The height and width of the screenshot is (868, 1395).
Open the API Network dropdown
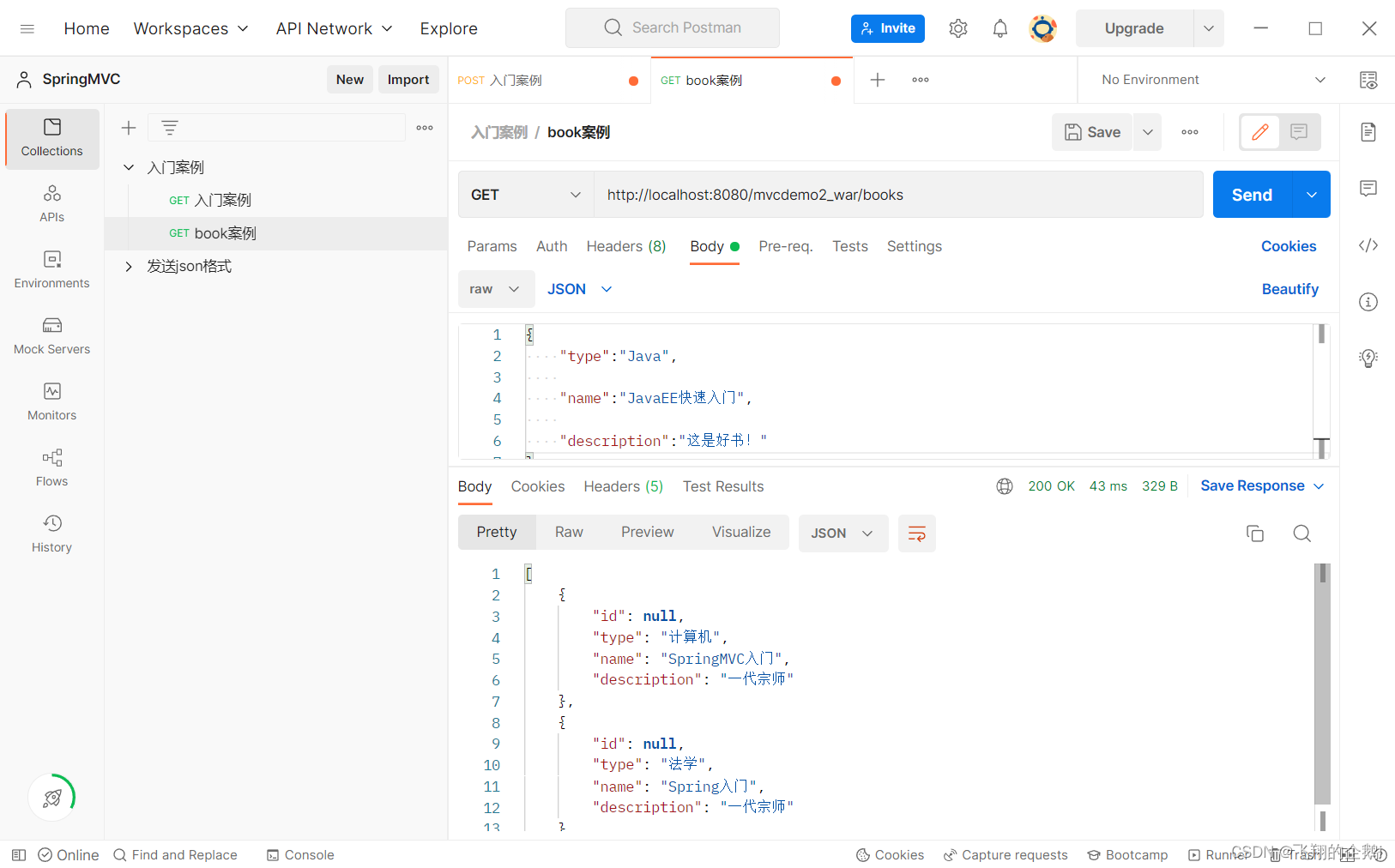(x=334, y=28)
